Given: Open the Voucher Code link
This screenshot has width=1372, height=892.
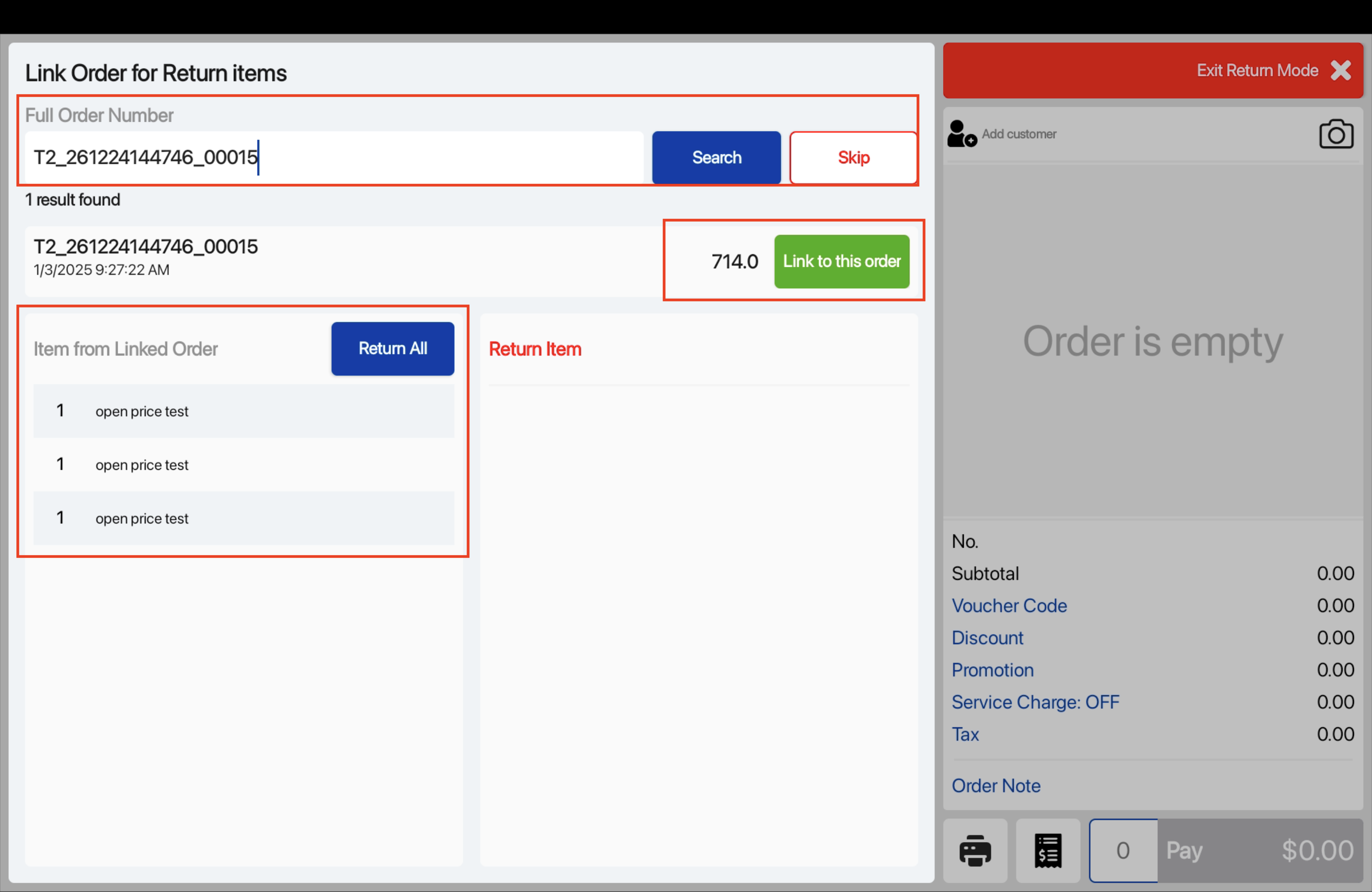Looking at the screenshot, I should [1009, 606].
